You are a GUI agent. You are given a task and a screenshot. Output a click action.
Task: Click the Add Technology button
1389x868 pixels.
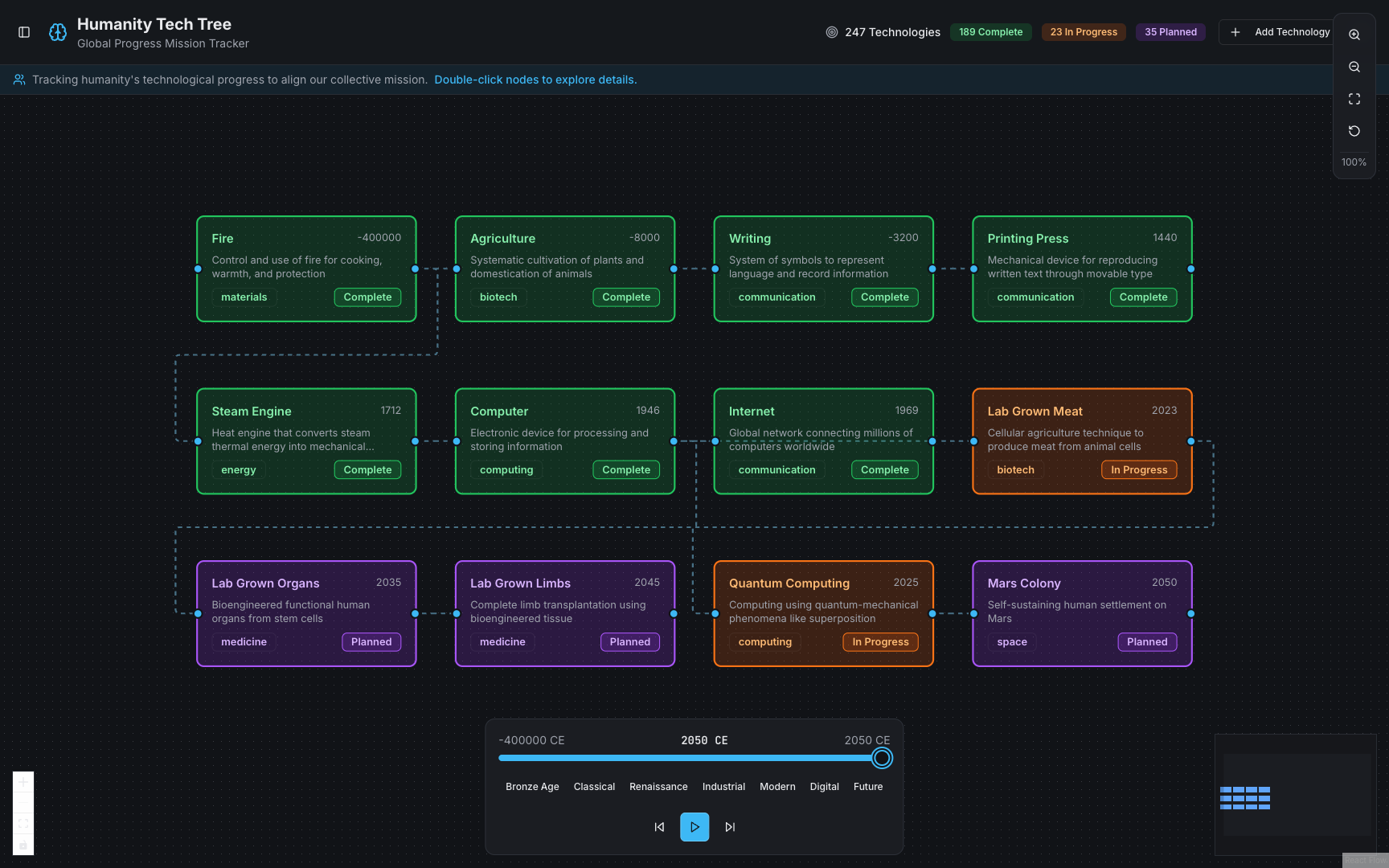(1280, 32)
